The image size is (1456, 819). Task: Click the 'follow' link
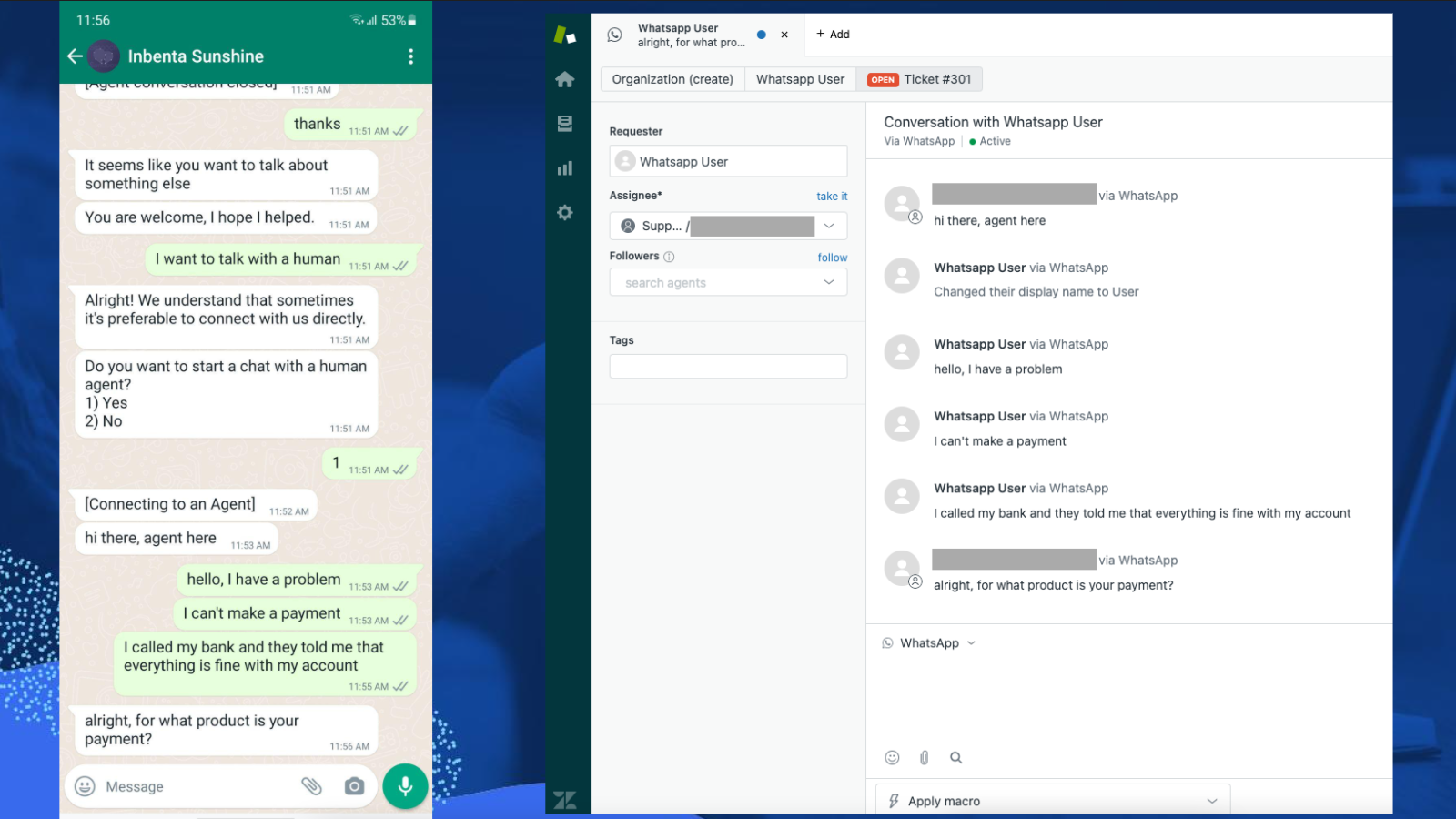pyautogui.click(x=832, y=258)
